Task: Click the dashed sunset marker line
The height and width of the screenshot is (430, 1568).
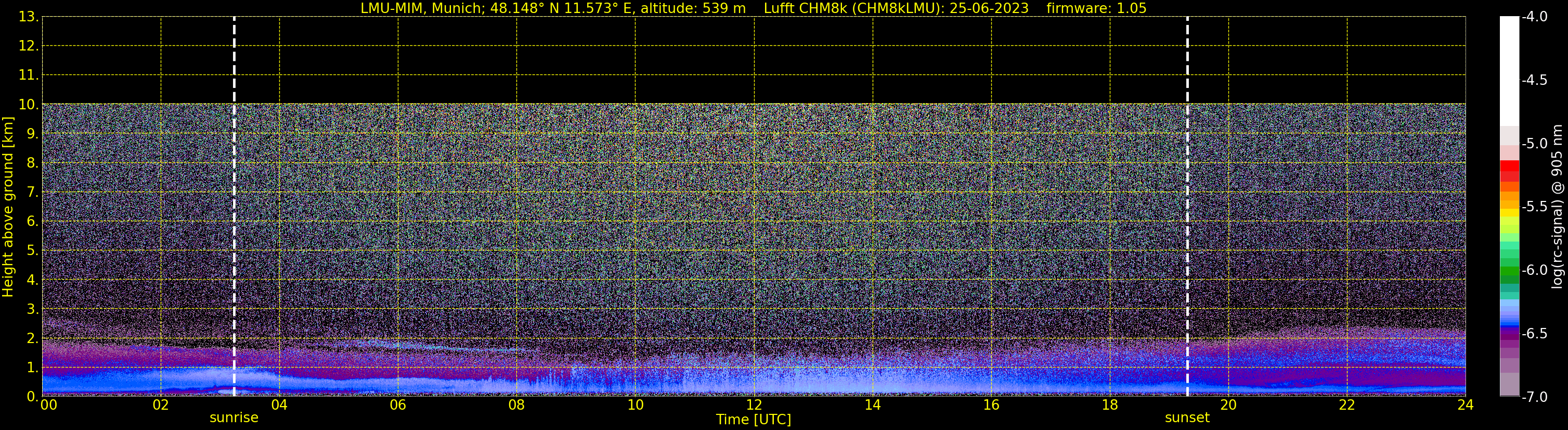Action: click(1187, 207)
